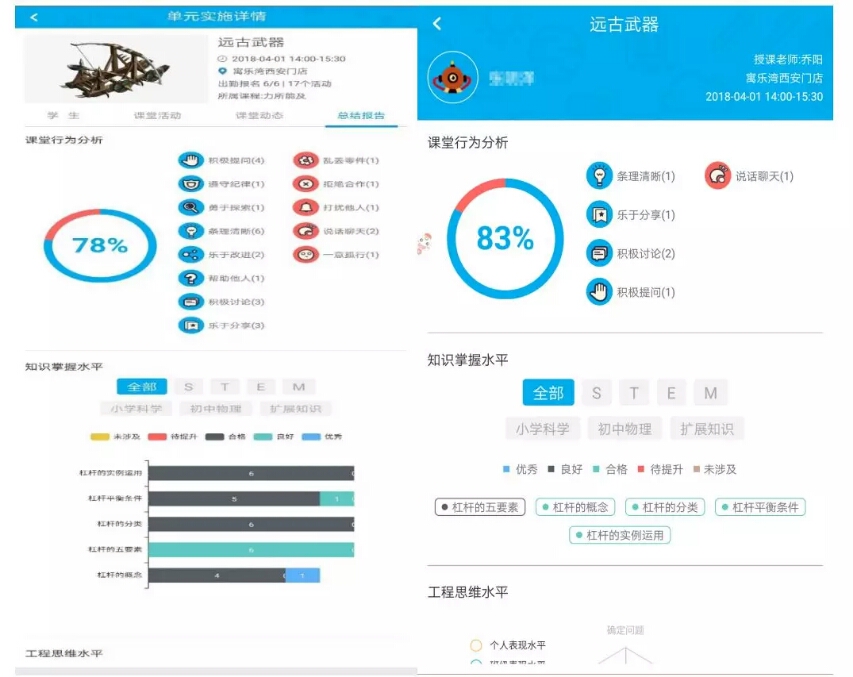Tap the 杠杆的分类 tag
Screen dimensions: 853x677
665,507
